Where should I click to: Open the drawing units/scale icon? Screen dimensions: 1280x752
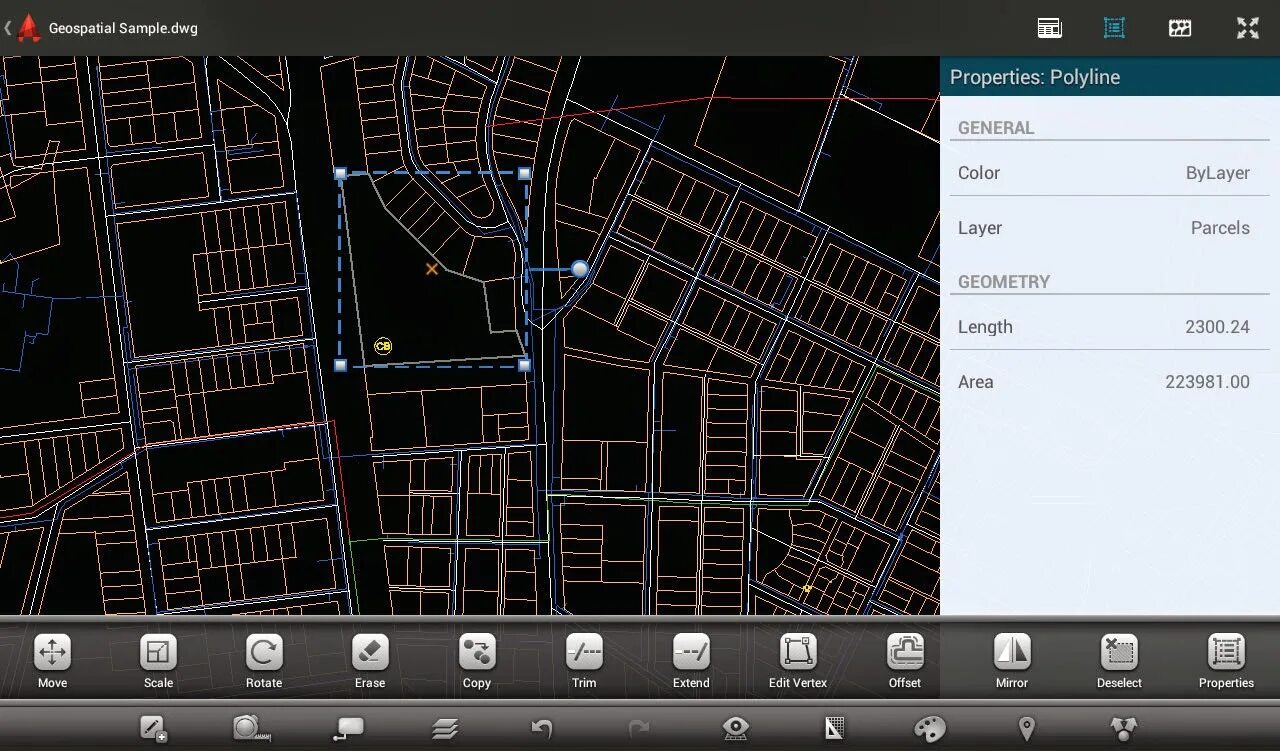coord(834,729)
